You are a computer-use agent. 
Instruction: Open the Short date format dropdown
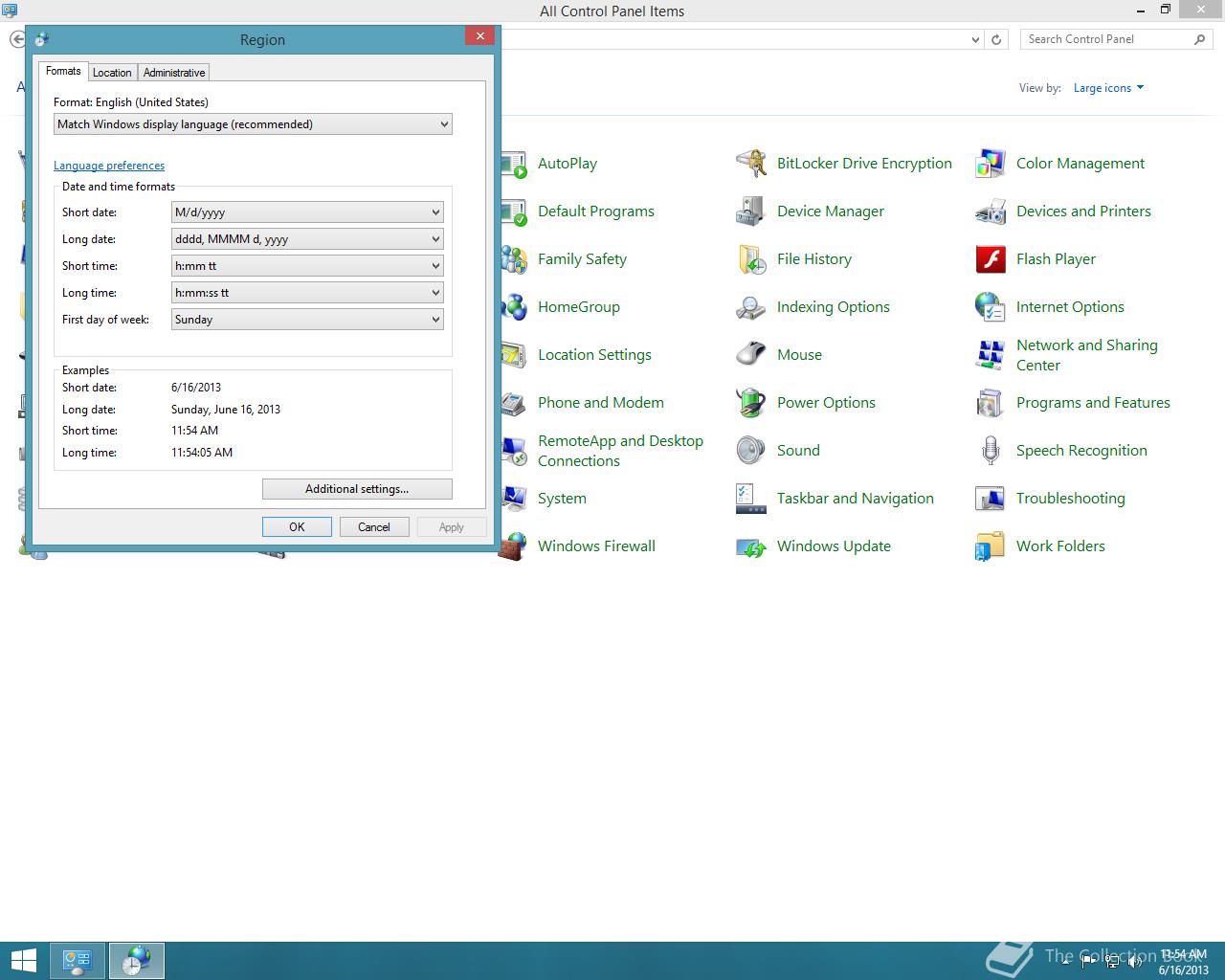click(307, 212)
